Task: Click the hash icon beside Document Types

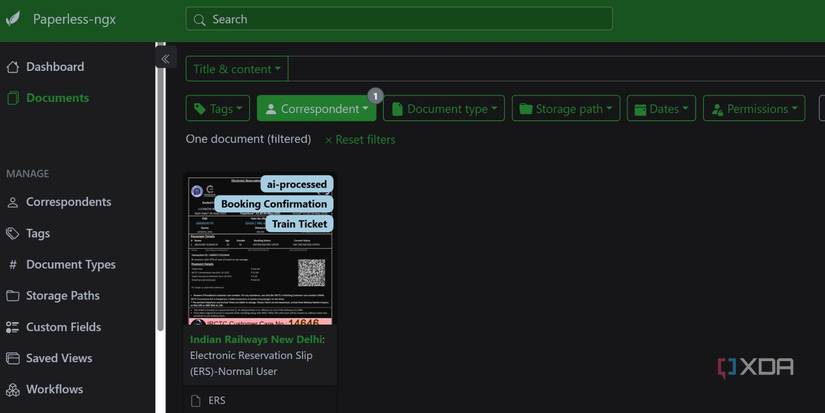Action: pyautogui.click(x=13, y=265)
